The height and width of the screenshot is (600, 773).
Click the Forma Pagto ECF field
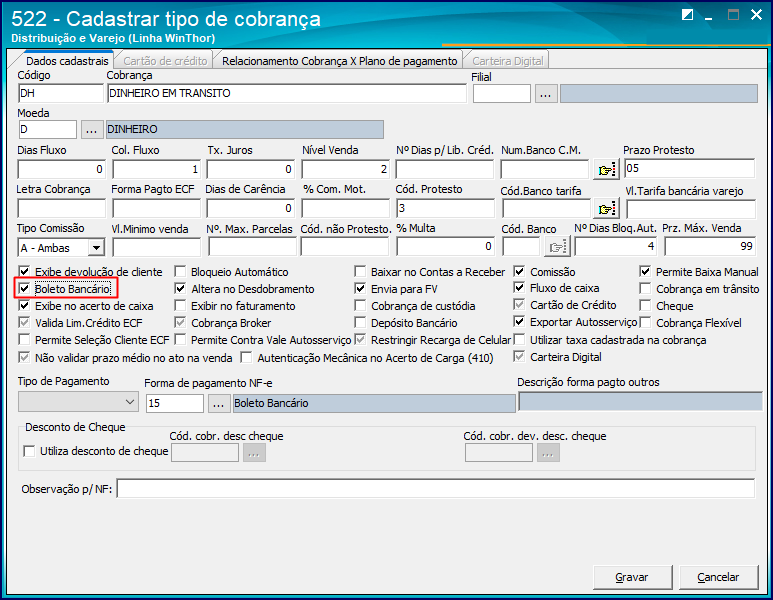click(x=156, y=208)
